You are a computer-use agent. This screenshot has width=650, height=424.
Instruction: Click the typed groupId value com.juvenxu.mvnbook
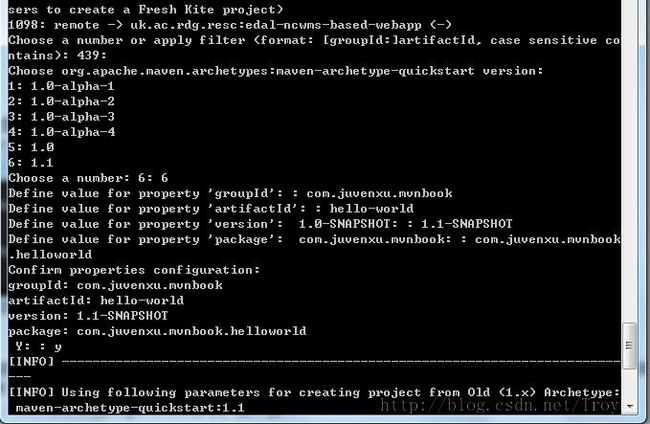[379, 194]
